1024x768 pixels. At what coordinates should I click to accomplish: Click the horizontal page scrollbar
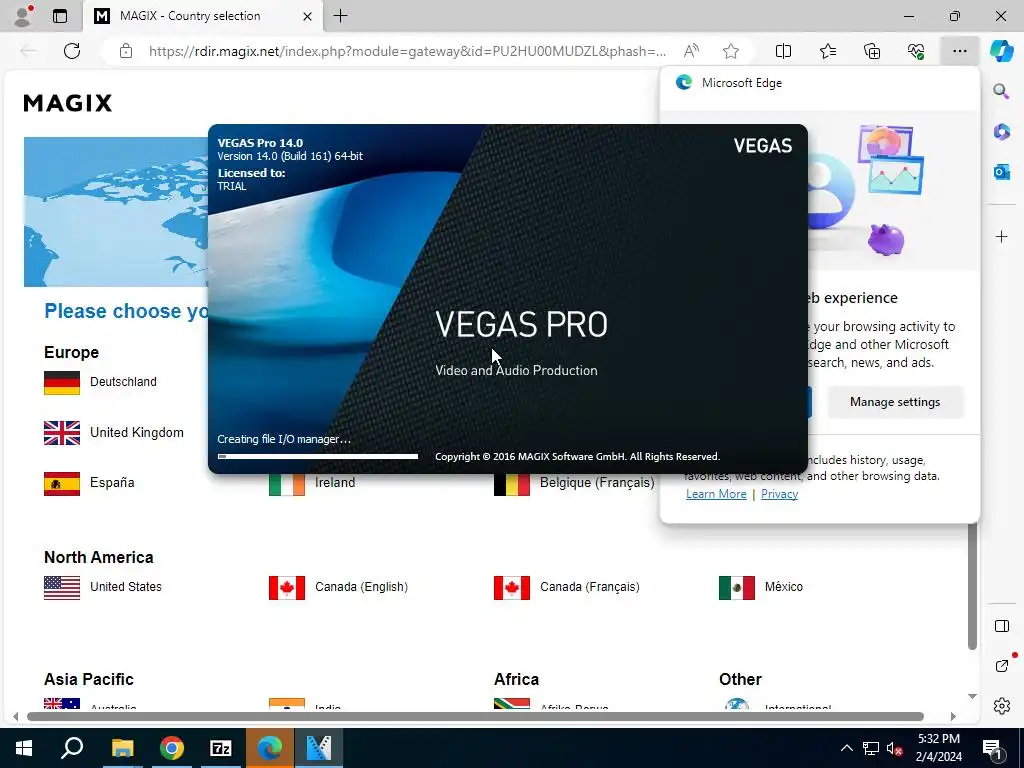475,716
